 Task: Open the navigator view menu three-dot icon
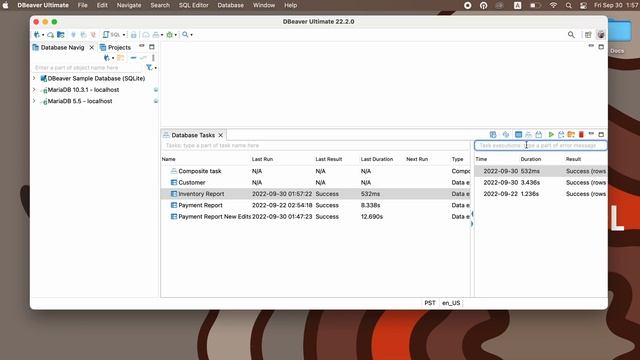153,58
